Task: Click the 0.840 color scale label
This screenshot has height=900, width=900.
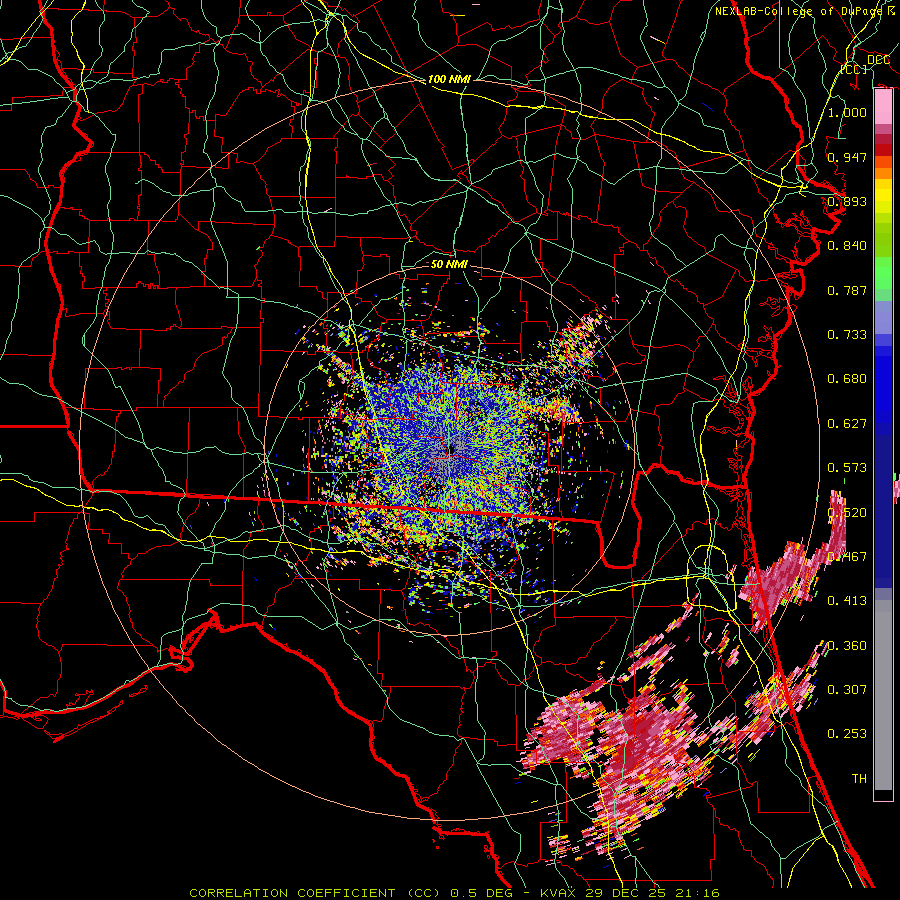Action: coord(847,246)
